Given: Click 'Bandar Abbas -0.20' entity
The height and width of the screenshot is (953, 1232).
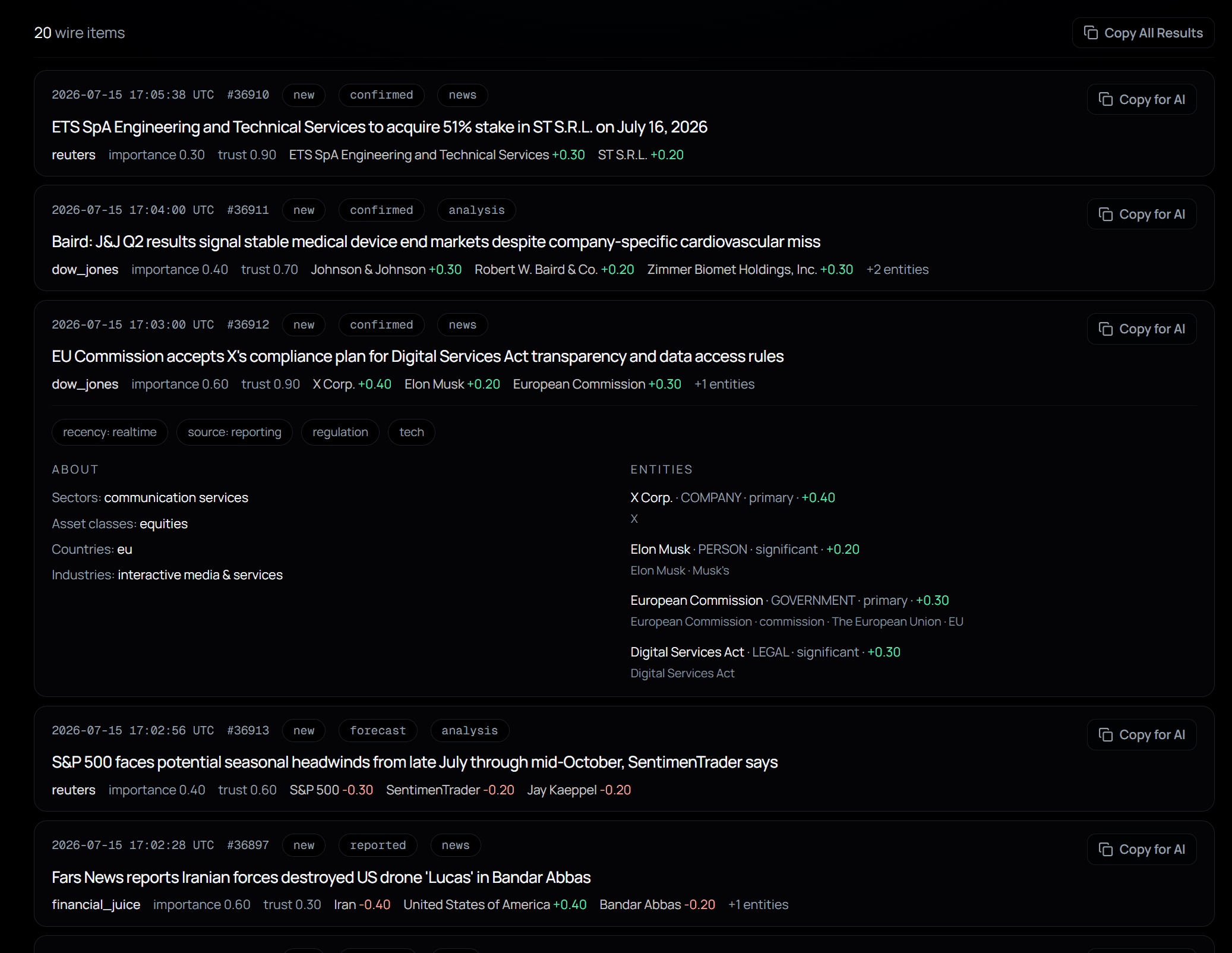Looking at the screenshot, I should [x=657, y=904].
